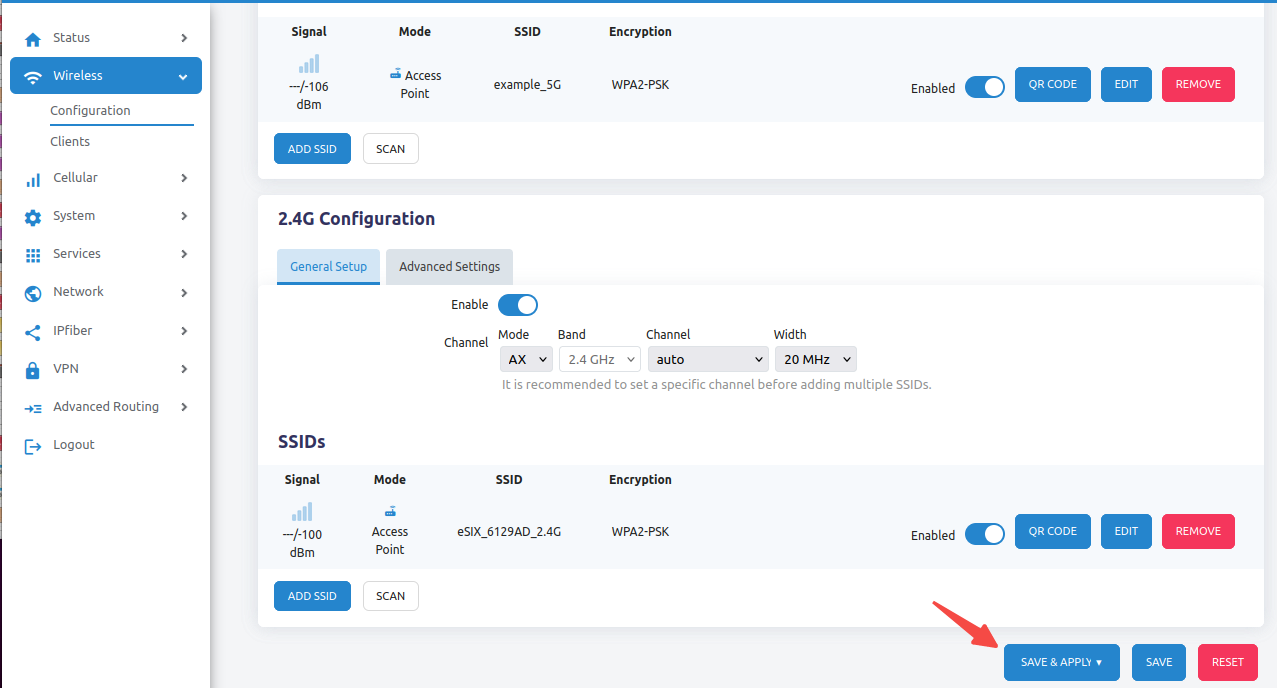
Task: Open the channel auto dropdown
Action: tap(707, 359)
